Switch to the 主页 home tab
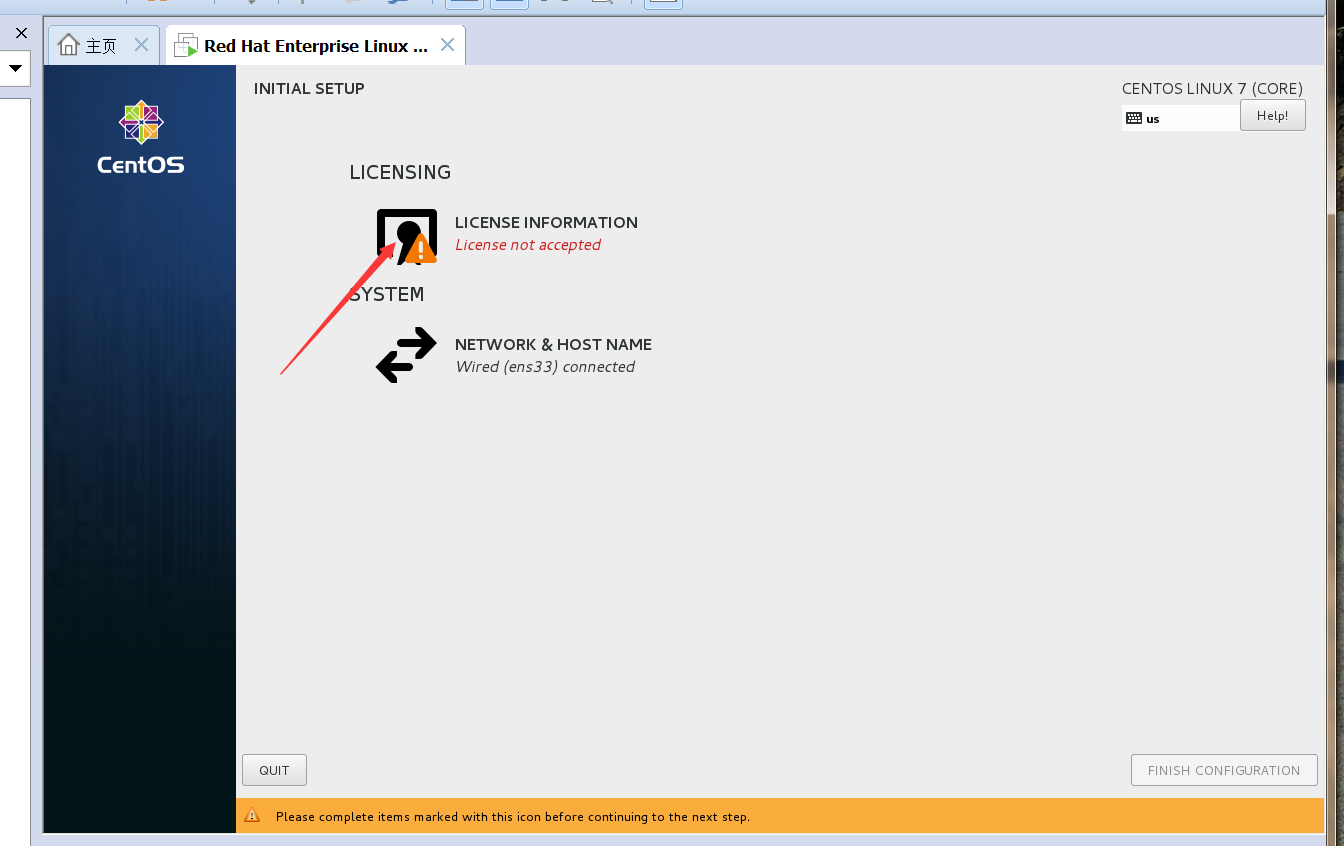Viewport: 1344px width, 846px height. click(x=104, y=45)
